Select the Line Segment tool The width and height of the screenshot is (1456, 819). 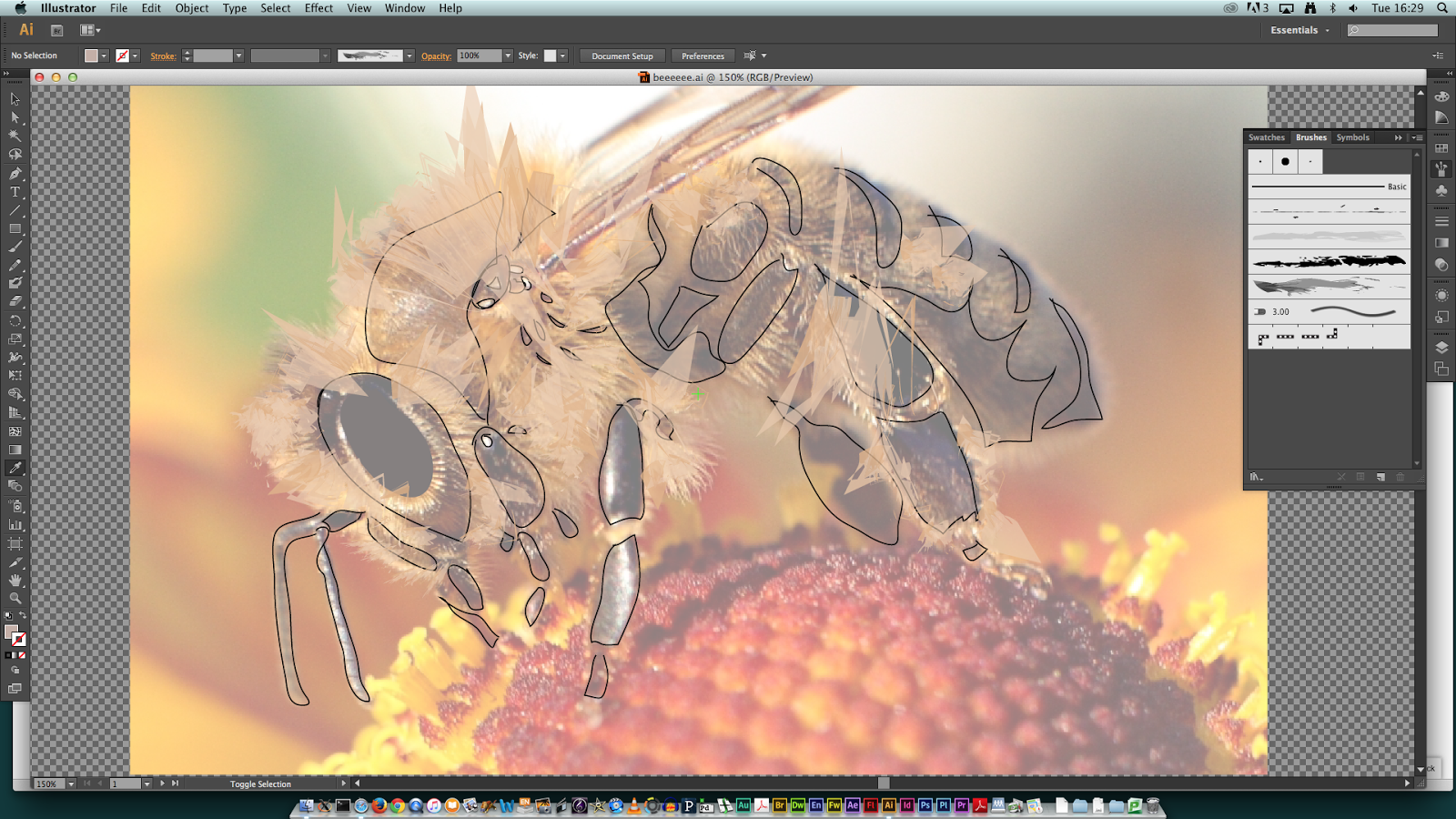[15, 210]
